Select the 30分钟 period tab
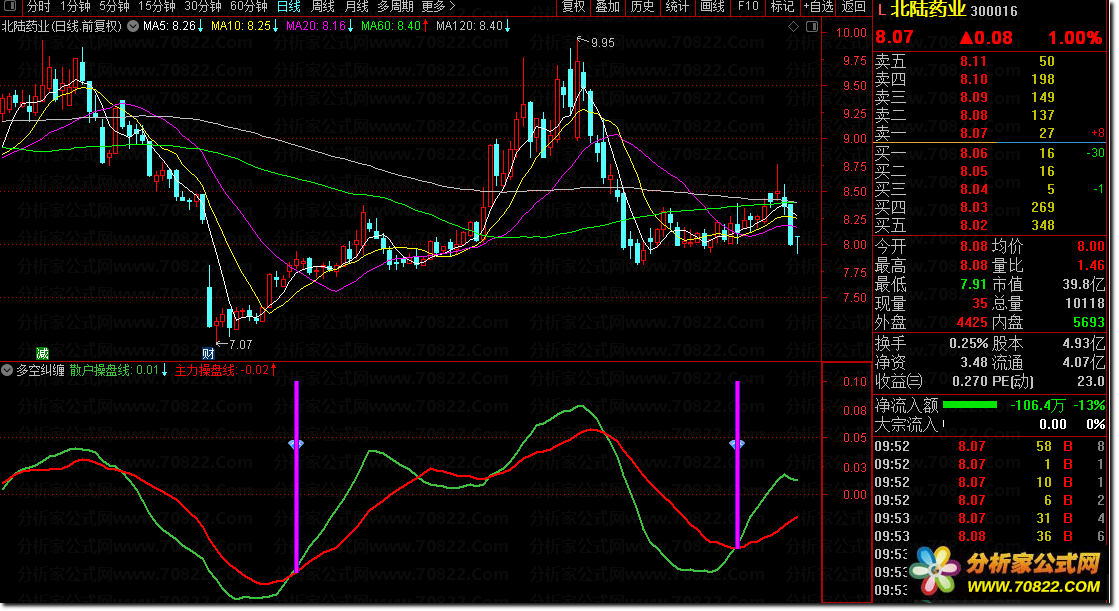 click(202, 6)
